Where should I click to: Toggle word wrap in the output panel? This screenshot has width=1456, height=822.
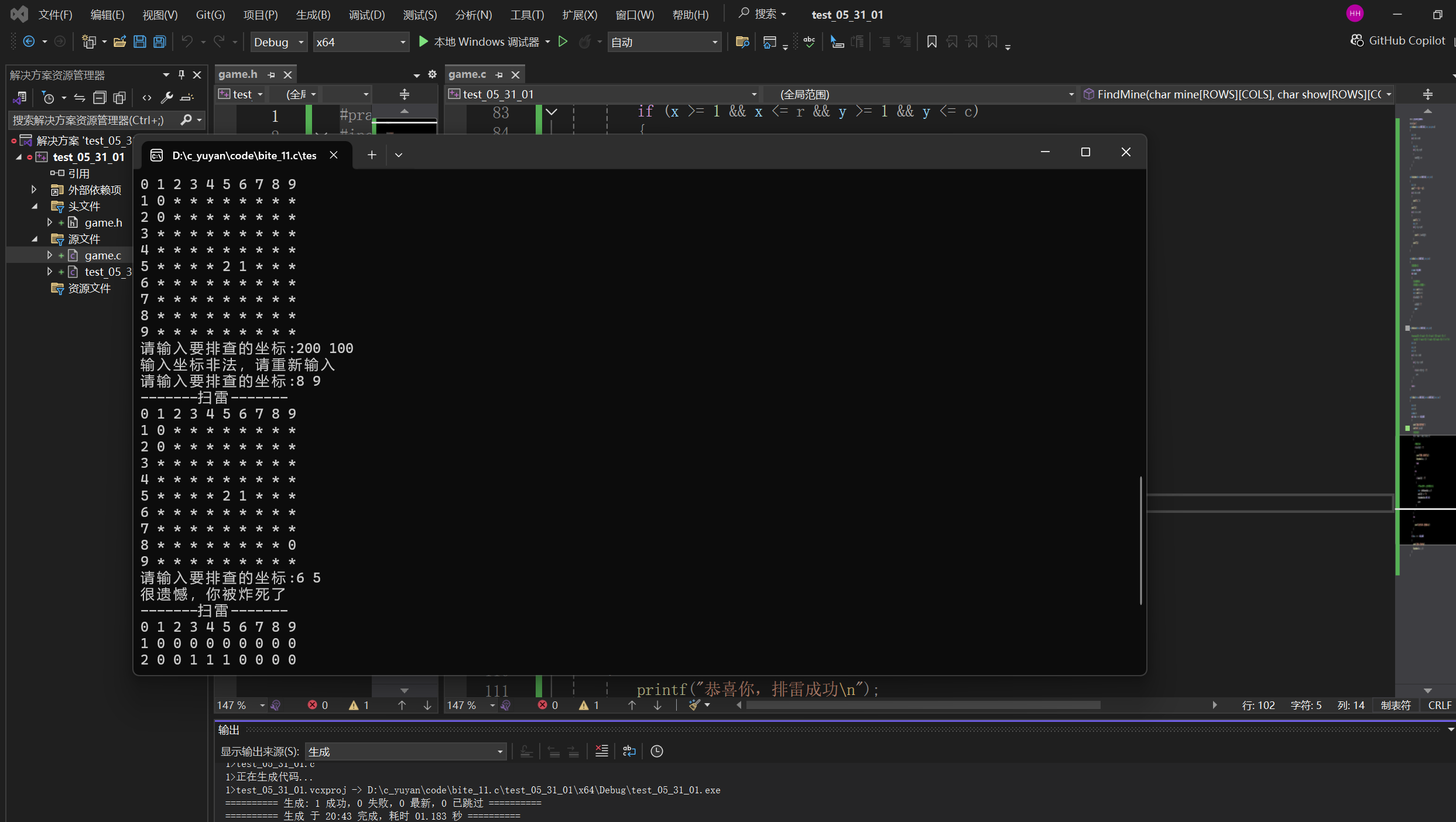tap(629, 751)
